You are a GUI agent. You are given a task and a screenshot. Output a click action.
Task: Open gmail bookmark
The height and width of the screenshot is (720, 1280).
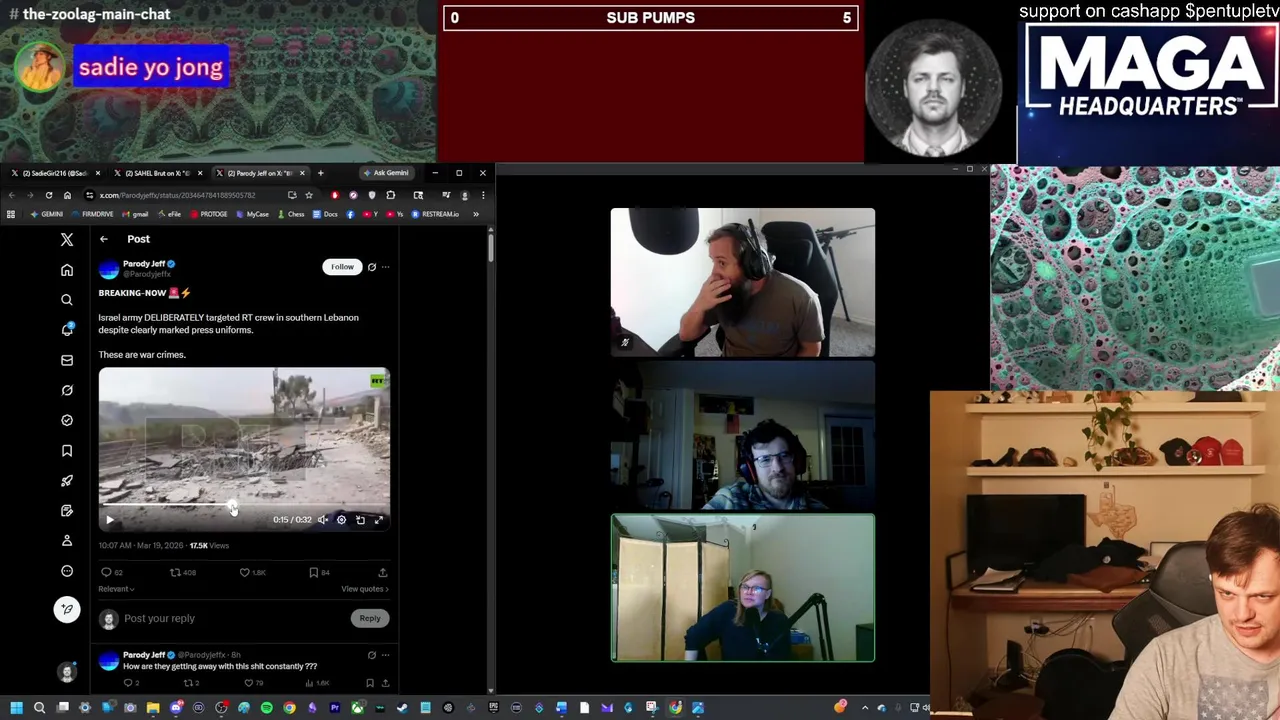click(136, 214)
